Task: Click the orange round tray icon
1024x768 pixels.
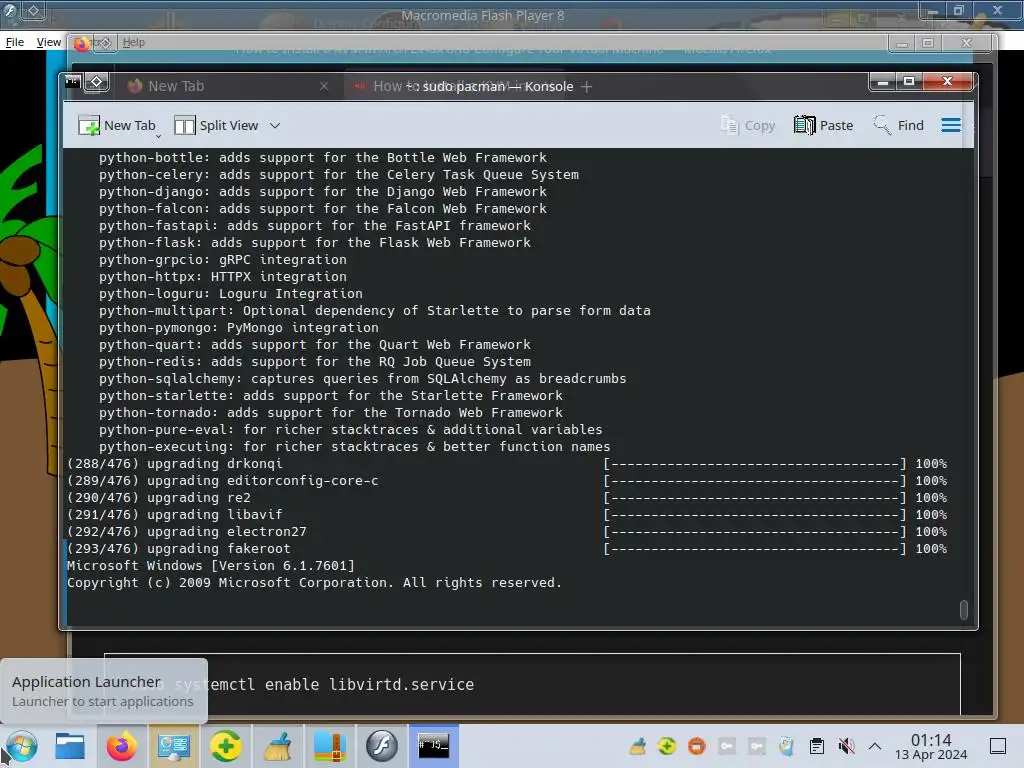Action: pos(697,746)
